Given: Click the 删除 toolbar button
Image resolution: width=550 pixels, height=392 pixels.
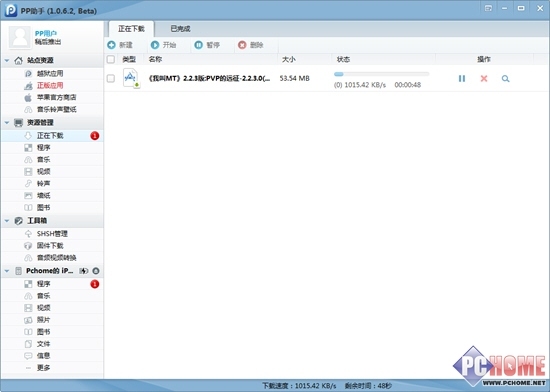Looking at the screenshot, I should pyautogui.click(x=250, y=45).
